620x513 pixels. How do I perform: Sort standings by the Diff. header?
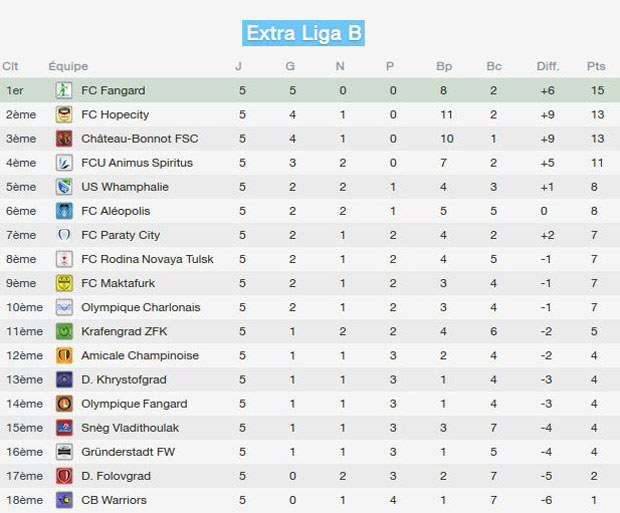click(x=548, y=66)
